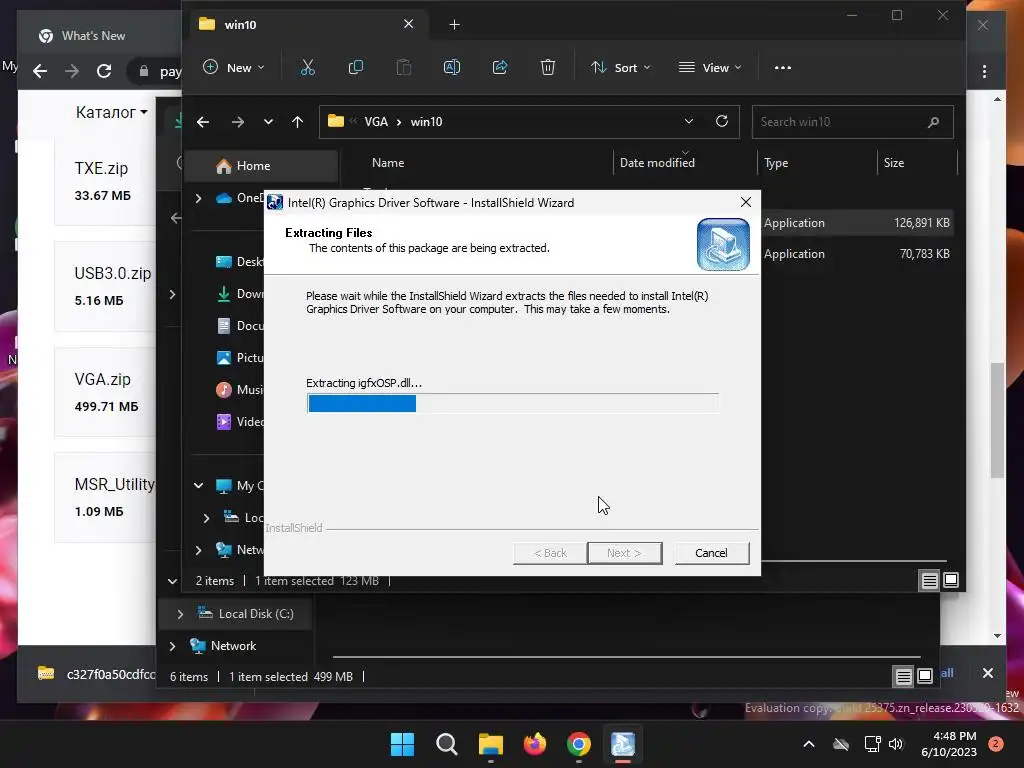The width and height of the screenshot is (1024, 768).
Task: Expand Network node in rear Explorer window
Action: pos(172,646)
